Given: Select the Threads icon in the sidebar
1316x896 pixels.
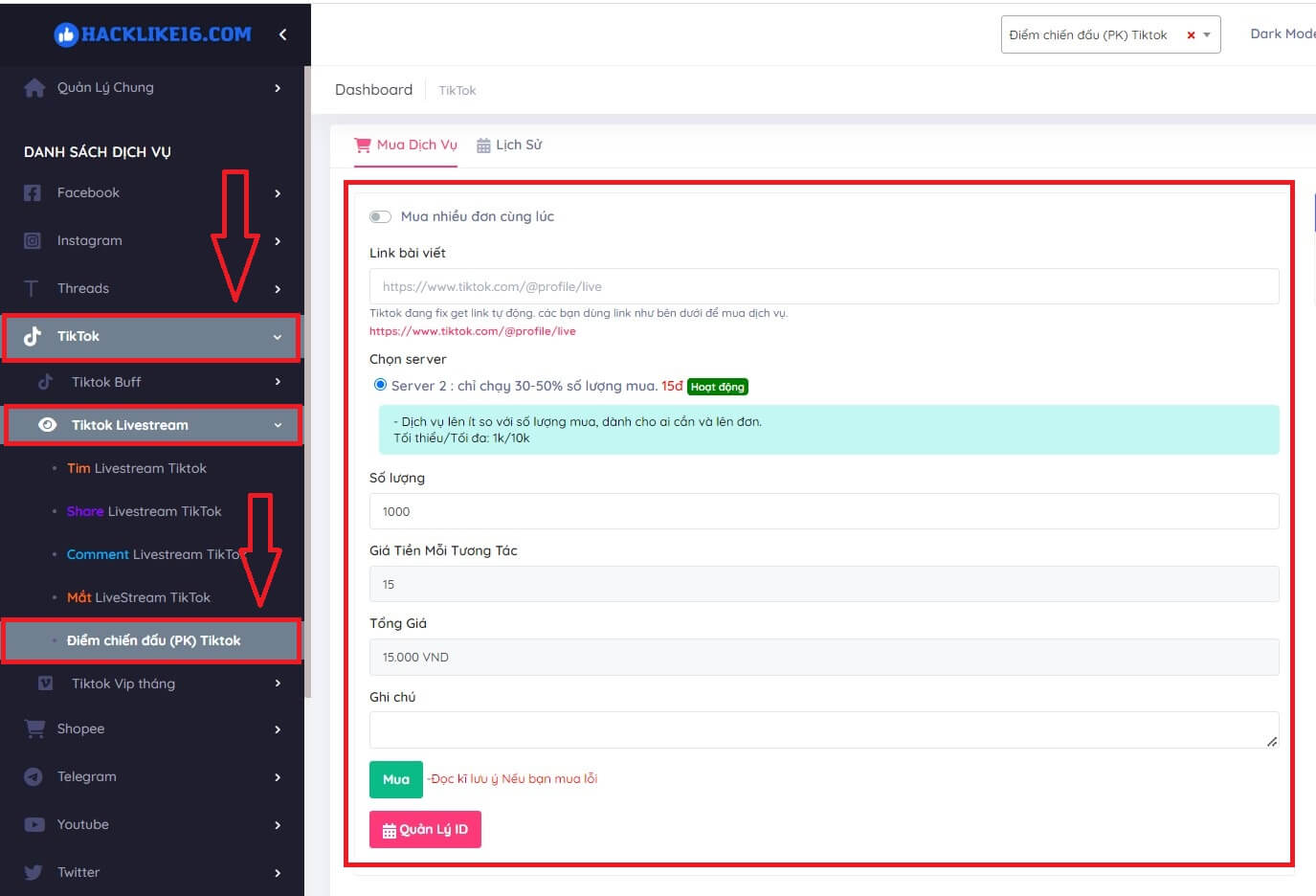Looking at the screenshot, I should click(x=32, y=288).
